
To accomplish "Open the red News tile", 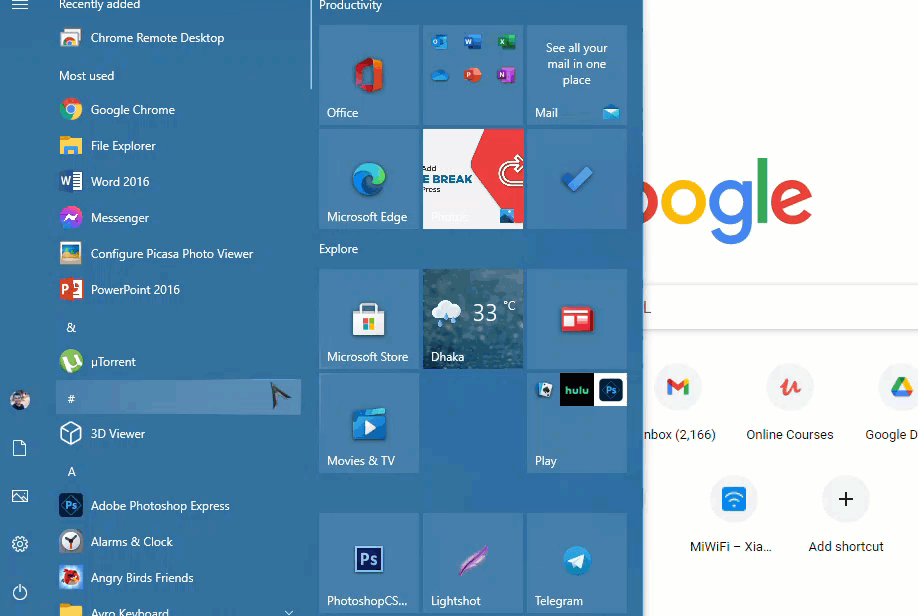I will [577, 319].
